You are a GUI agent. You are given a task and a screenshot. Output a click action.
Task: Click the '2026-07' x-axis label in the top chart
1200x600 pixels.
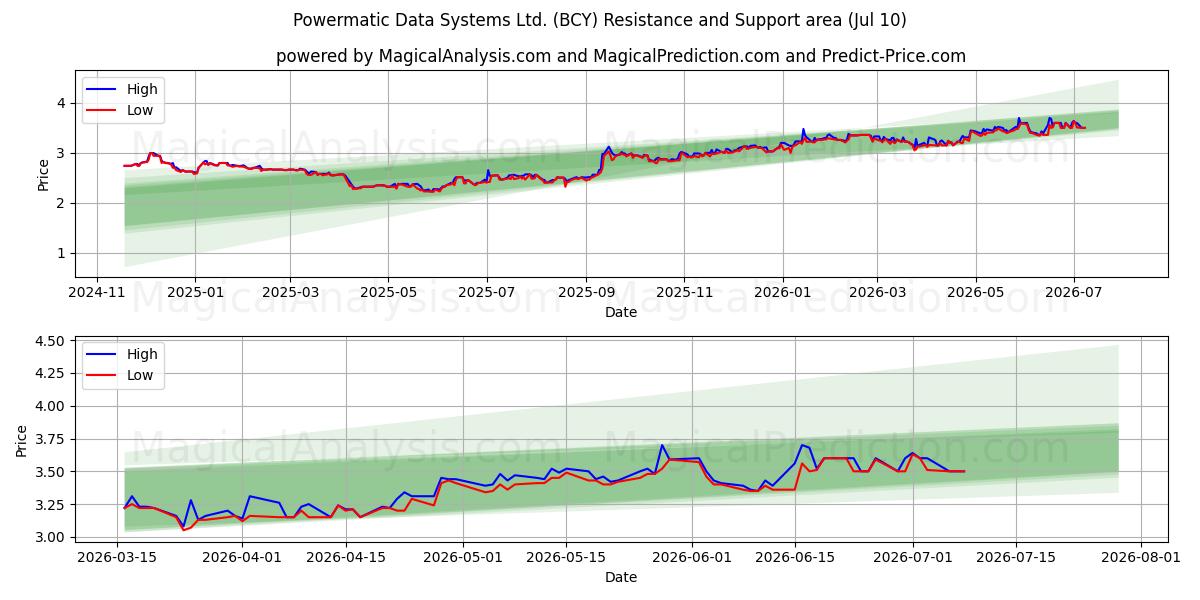click(x=1074, y=293)
